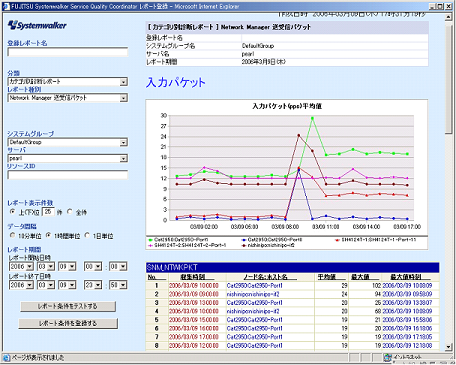456x365 pixels.
Task: Click the pearl server value in the report header table
Action: [248, 54]
